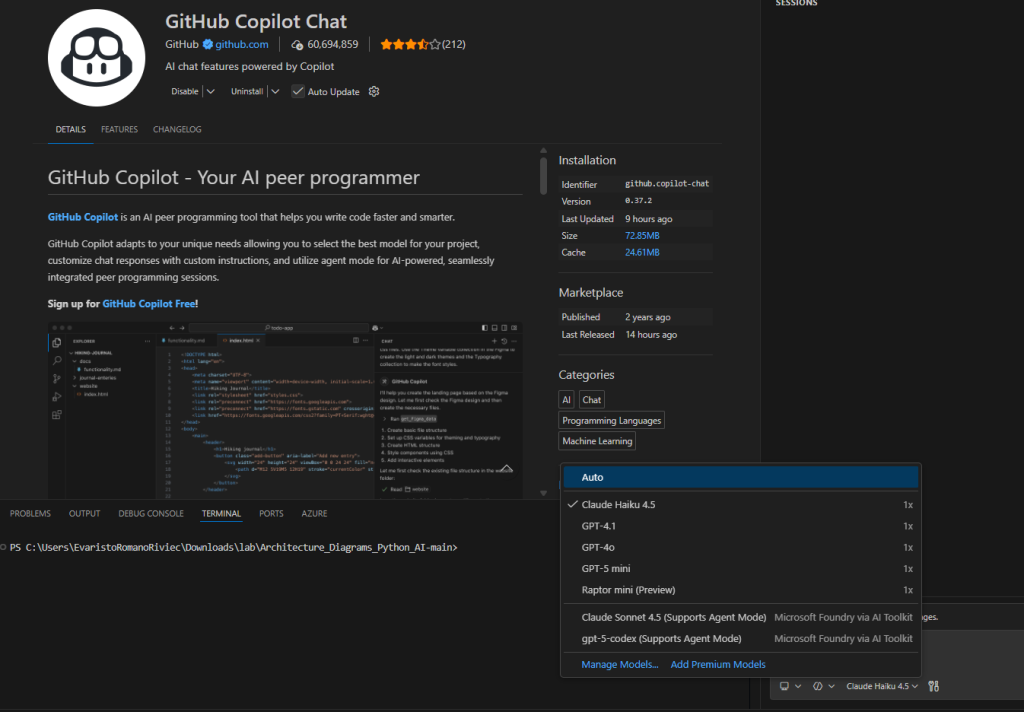The width and height of the screenshot is (1024, 712).
Task: Click the chat session target monitor icon
Action: 785,686
